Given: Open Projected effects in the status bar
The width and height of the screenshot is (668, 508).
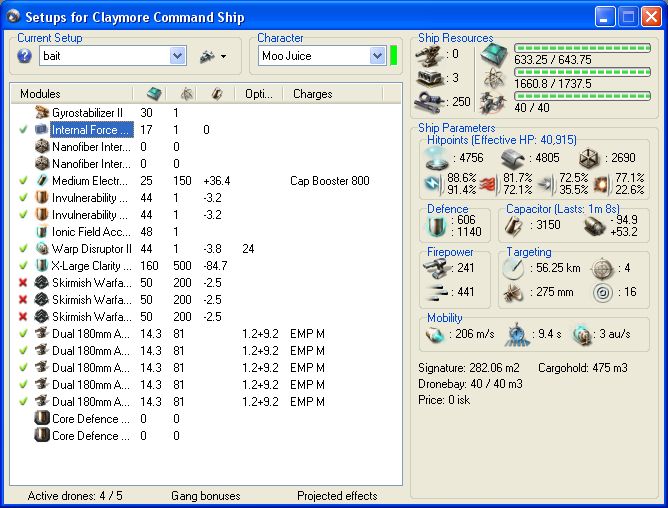Looking at the screenshot, I should [337, 496].
